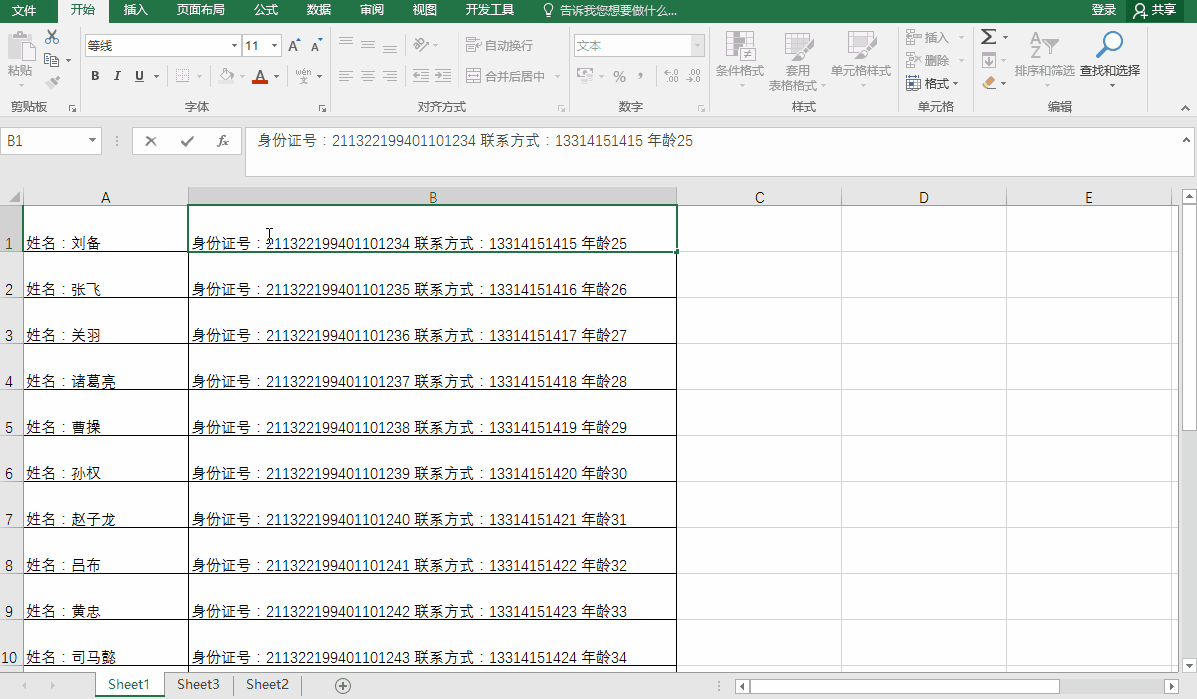Click the Copy icon in clipboard group
Viewport: 1197px width, 699px height.
(52, 60)
